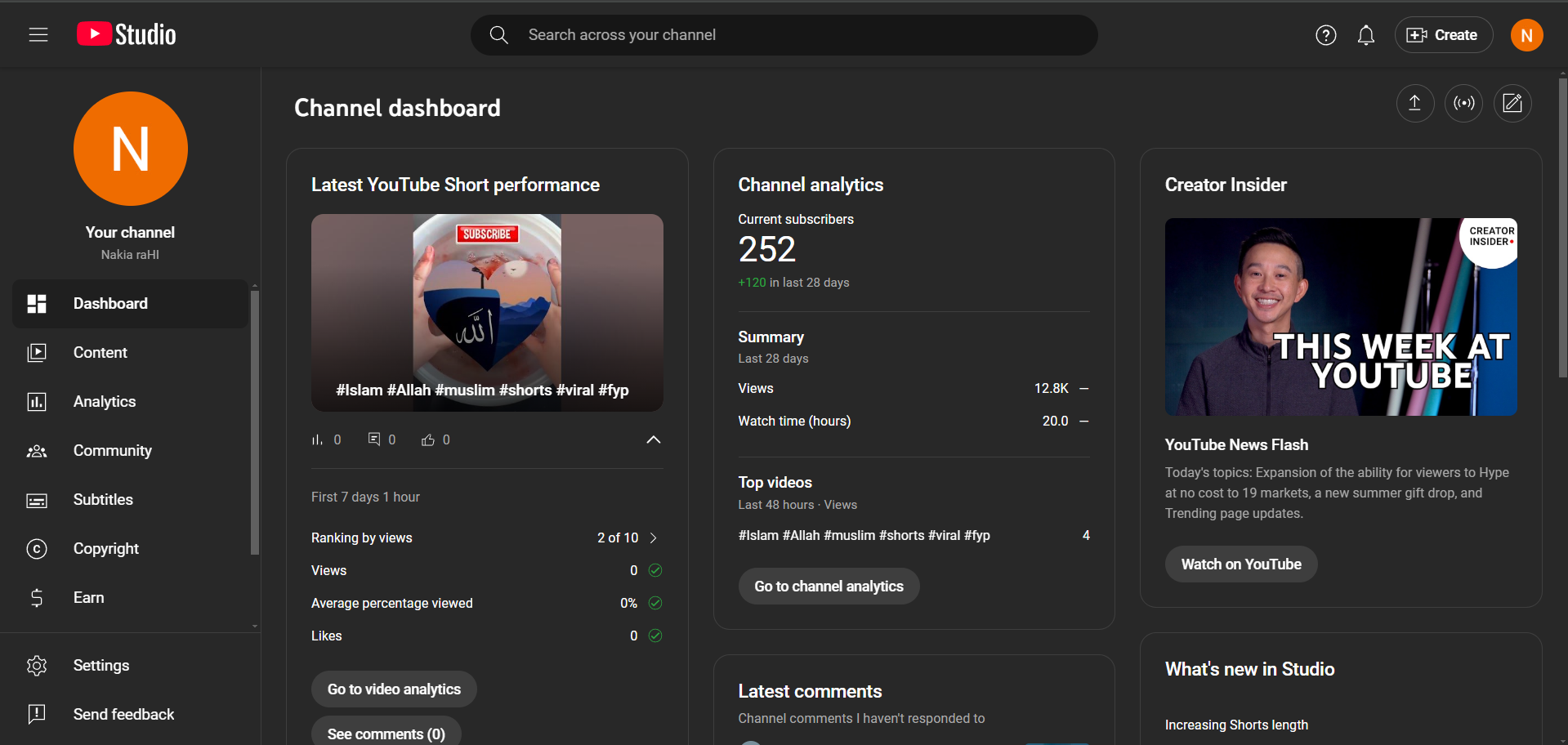This screenshot has width=1568, height=745.
Task: Click the Analytics bar chart sidebar icon
Action: tap(37, 402)
